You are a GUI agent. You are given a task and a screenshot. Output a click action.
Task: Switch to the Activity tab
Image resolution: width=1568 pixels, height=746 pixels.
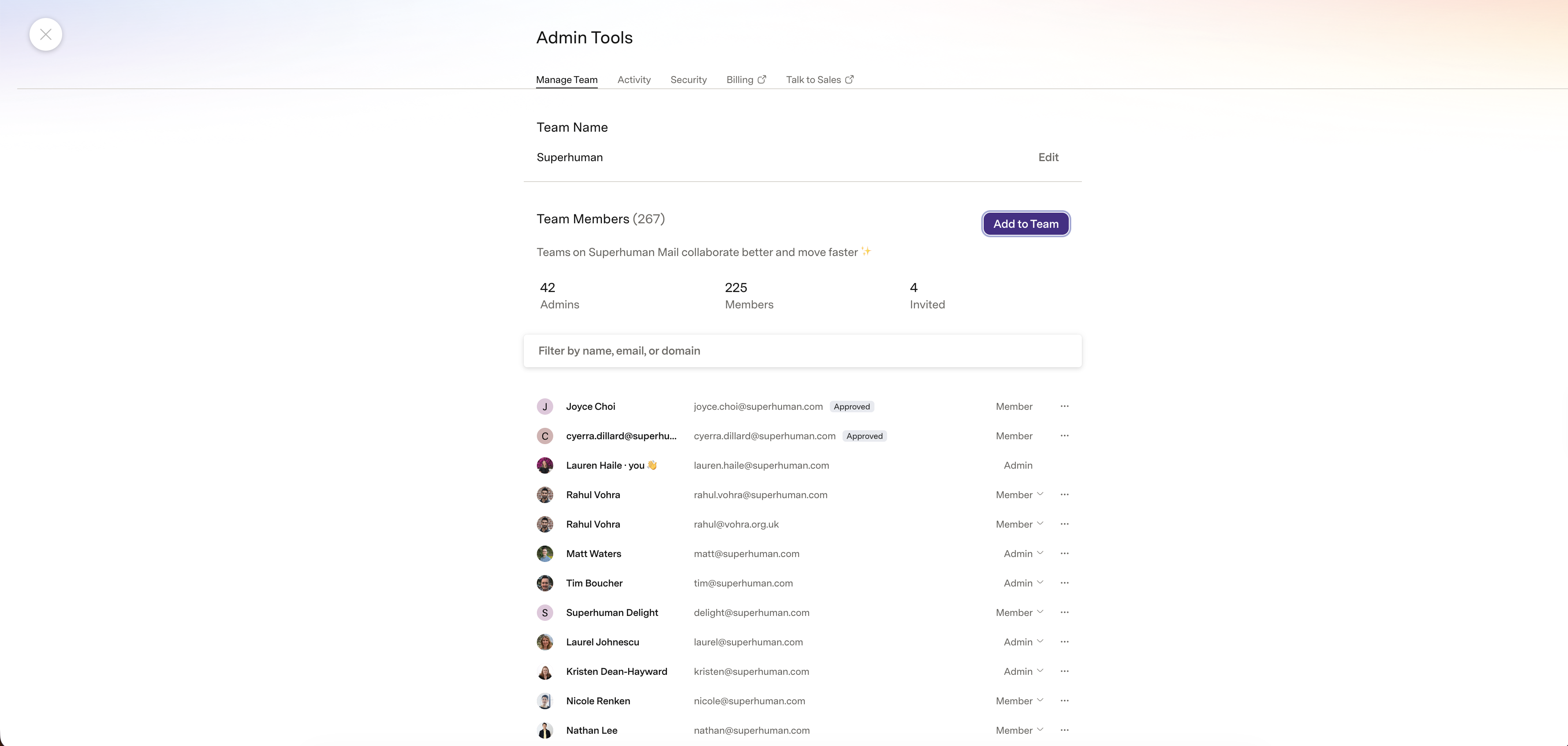634,80
